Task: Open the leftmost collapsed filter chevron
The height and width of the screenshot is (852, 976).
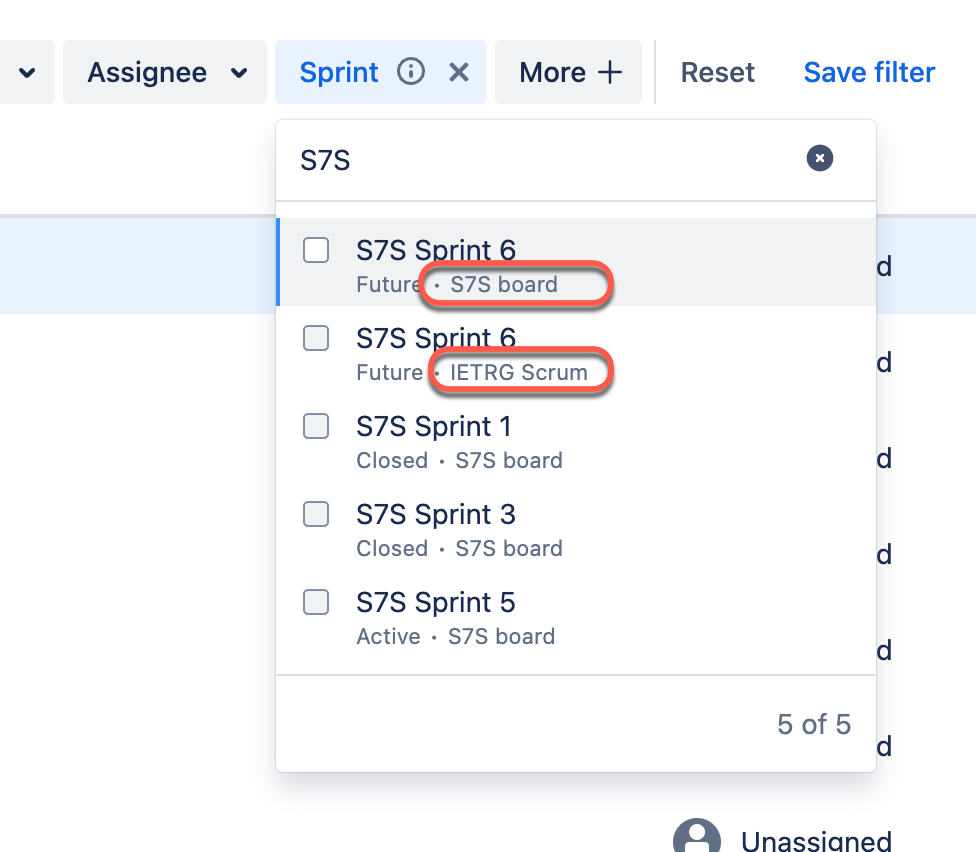Action: pos(26,71)
